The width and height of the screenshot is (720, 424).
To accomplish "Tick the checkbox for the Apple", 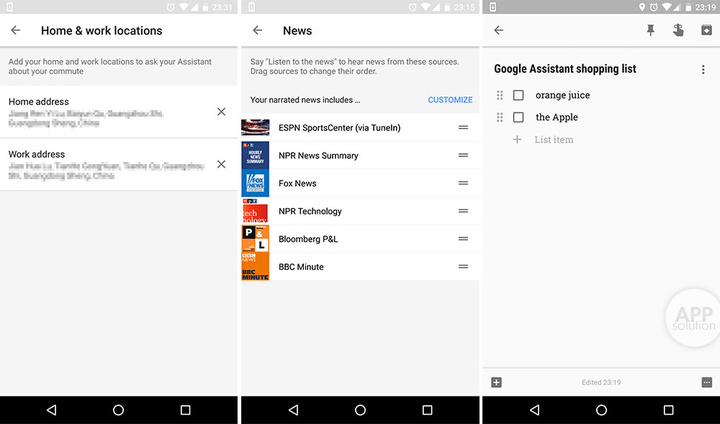I will tap(518, 117).
